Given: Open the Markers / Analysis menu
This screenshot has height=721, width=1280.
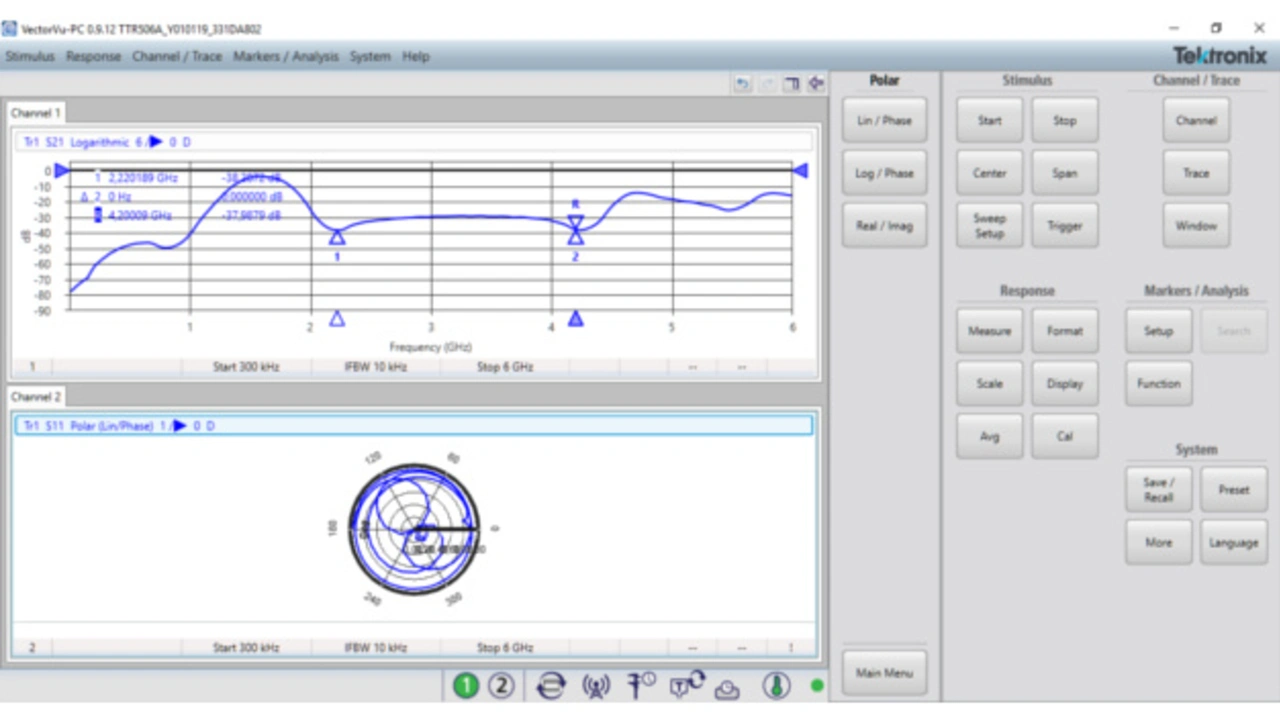Looking at the screenshot, I should pos(286,57).
